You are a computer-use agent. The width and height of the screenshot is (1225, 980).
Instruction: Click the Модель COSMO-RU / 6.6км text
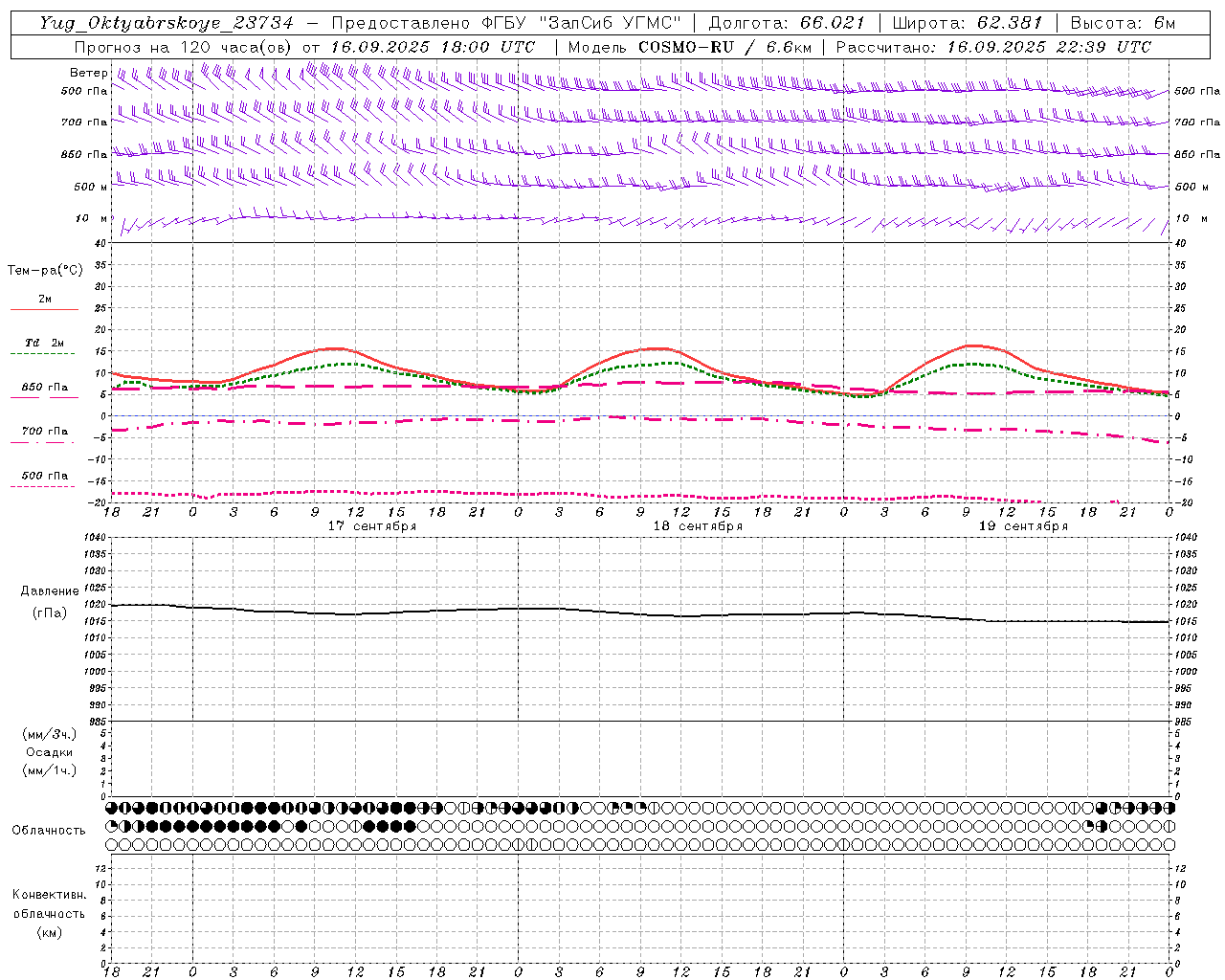(689, 47)
